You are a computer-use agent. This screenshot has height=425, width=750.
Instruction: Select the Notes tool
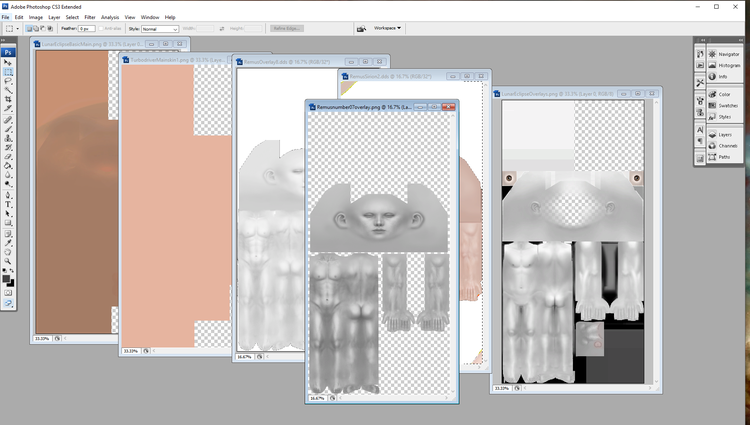[x=8, y=234]
